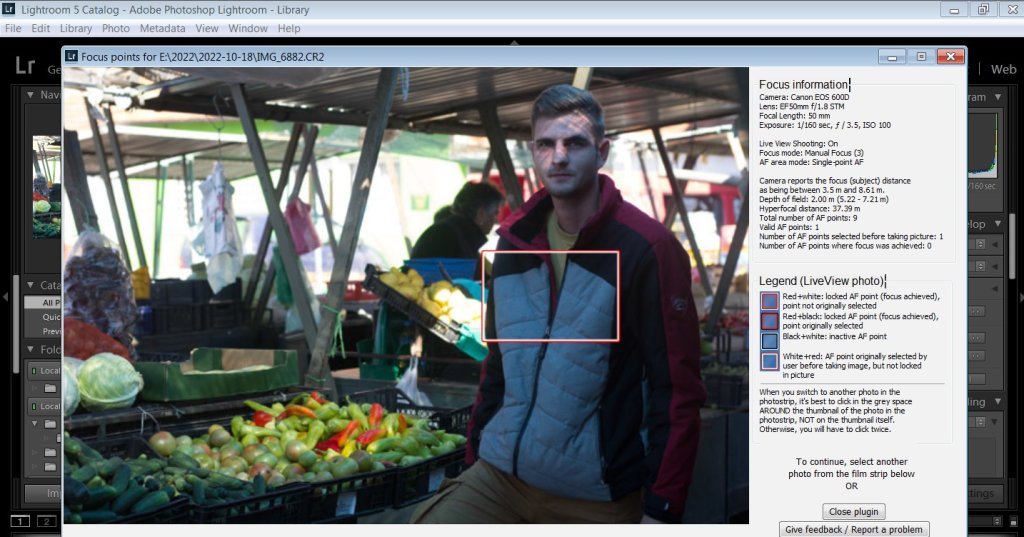Click the Navigator preview thumbnail
Viewport: 1024px width, 537px height.
[x=47, y=186]
